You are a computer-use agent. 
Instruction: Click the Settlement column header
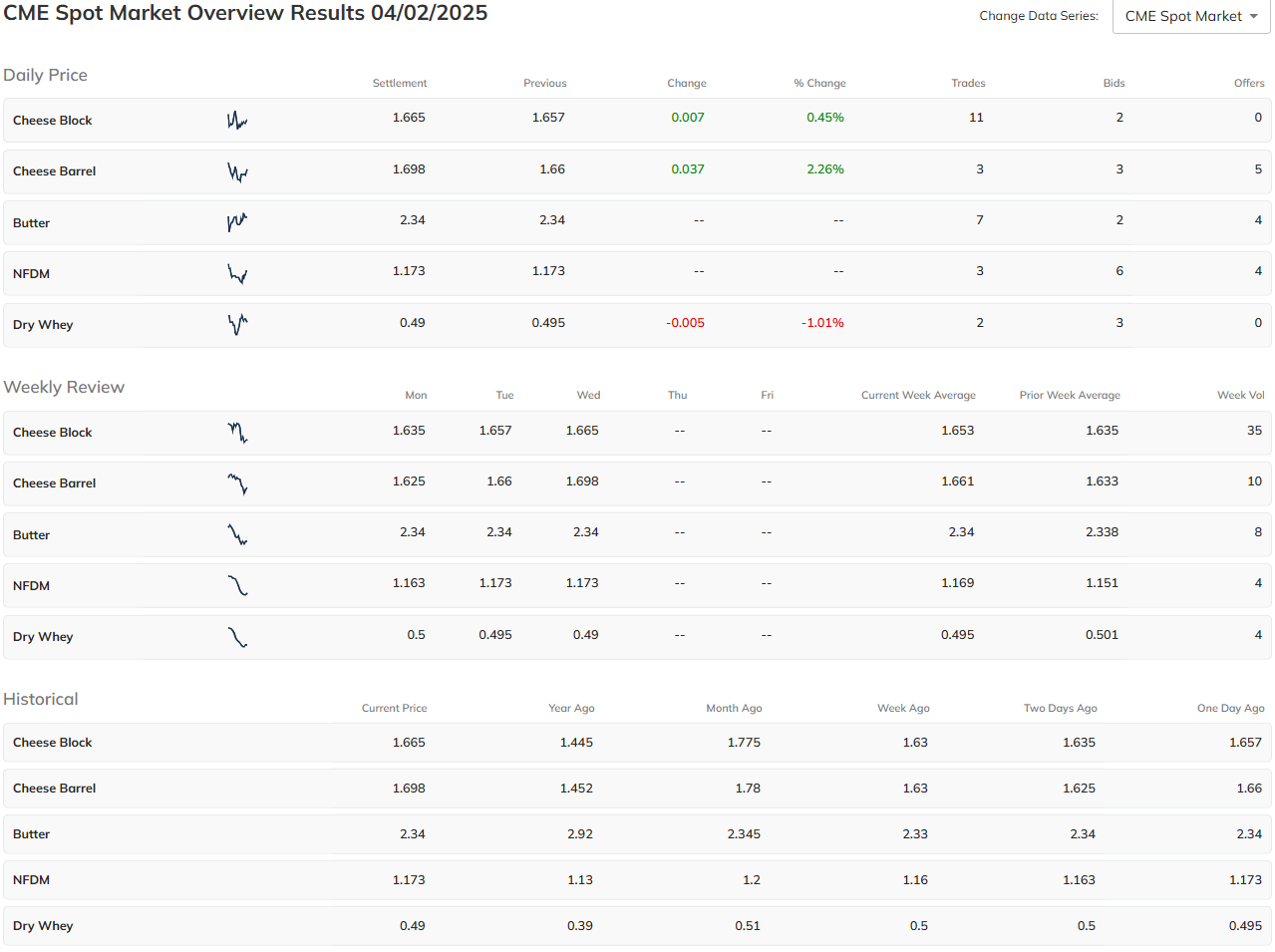(400, 83)
